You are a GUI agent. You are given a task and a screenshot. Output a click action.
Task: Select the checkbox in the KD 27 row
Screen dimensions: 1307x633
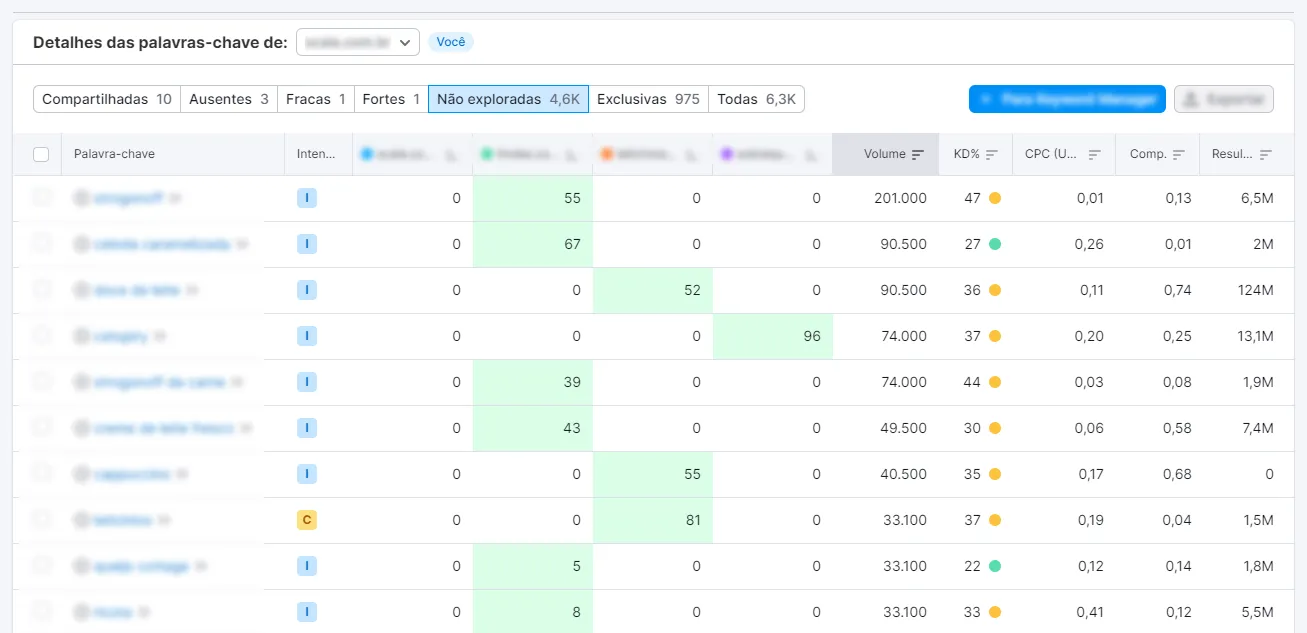coord(41,243)
